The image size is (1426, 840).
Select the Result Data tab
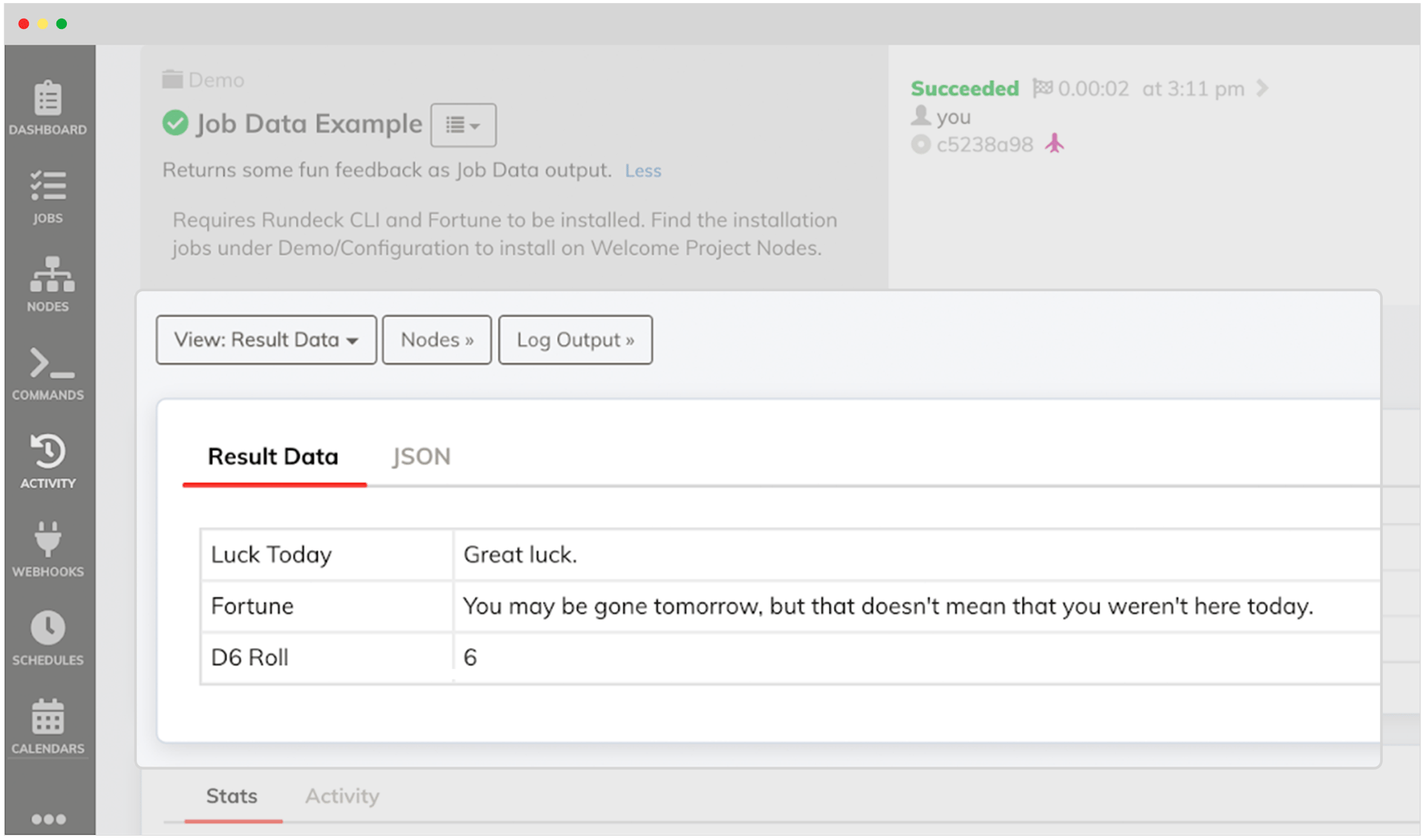coord(273,456)
